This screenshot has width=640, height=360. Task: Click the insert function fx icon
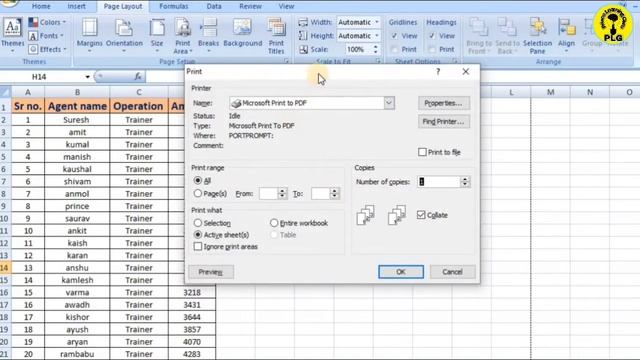click(138, 76)
